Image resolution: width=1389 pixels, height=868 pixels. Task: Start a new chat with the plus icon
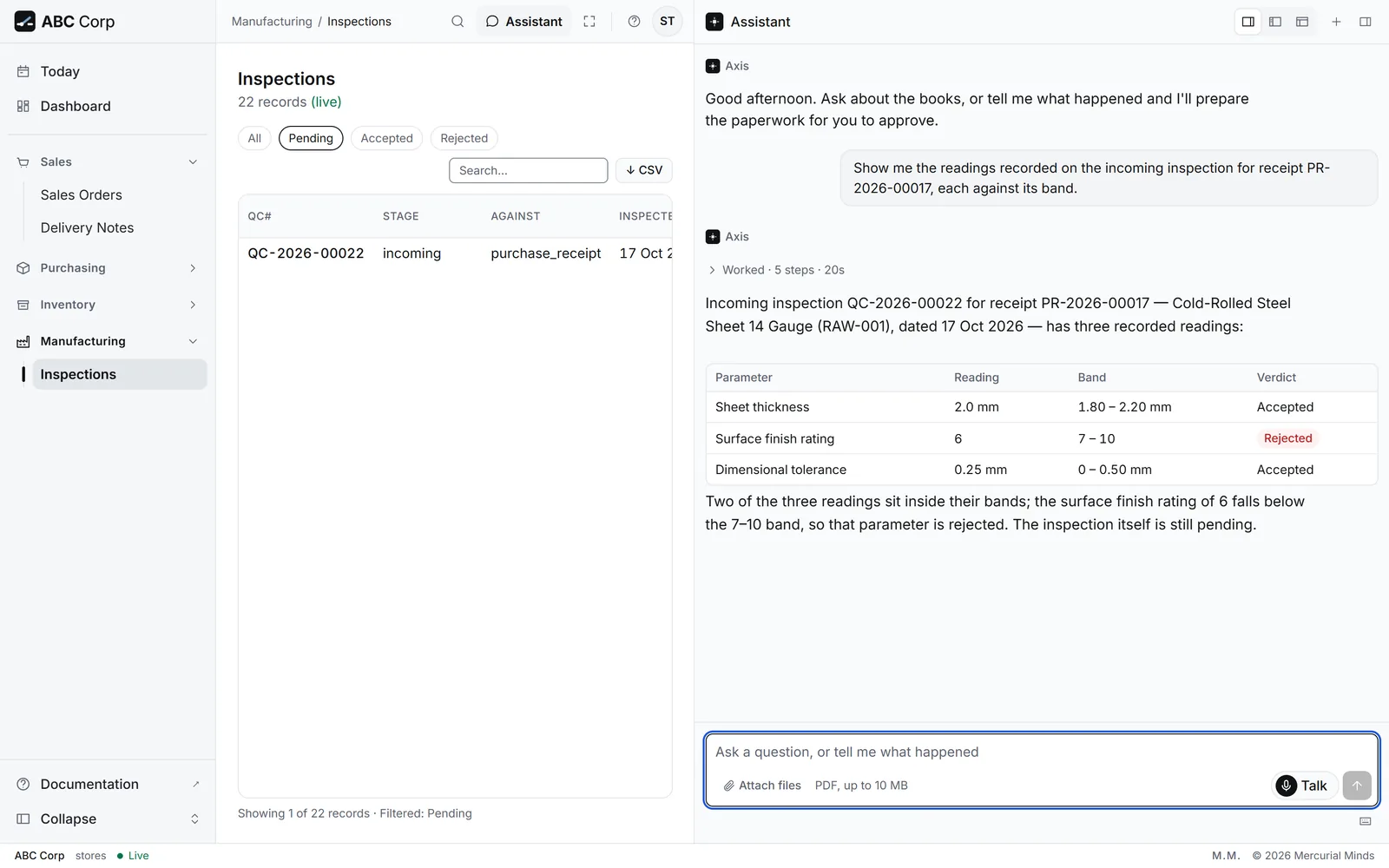point(1337,22)
